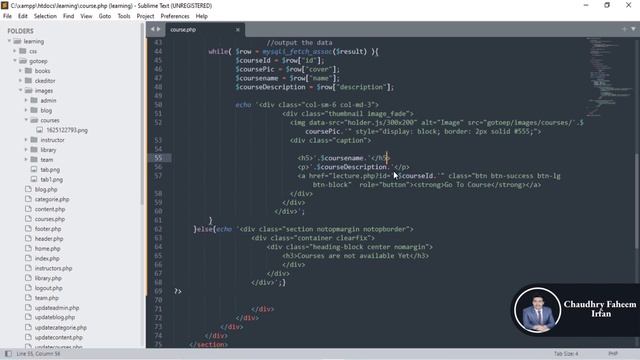
Task: Open the Preferences menu
Action: [x=175, y=16]
